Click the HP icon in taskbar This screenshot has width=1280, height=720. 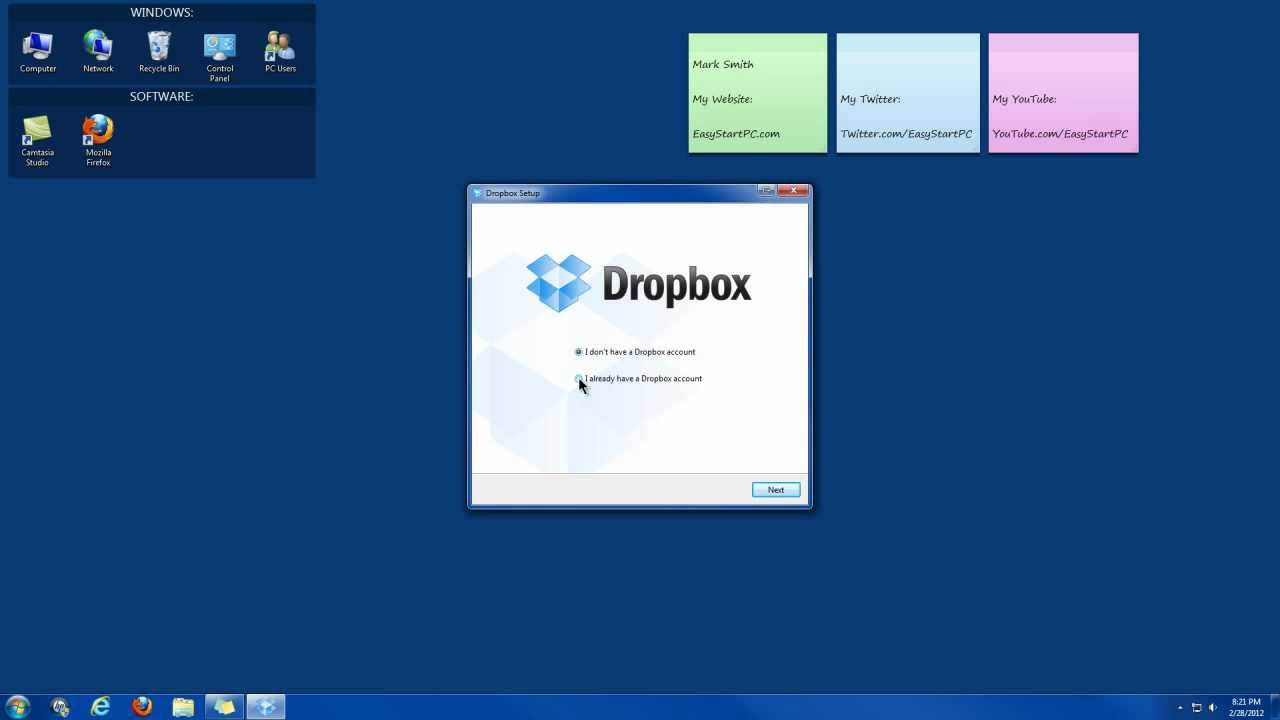click(60, 707)
